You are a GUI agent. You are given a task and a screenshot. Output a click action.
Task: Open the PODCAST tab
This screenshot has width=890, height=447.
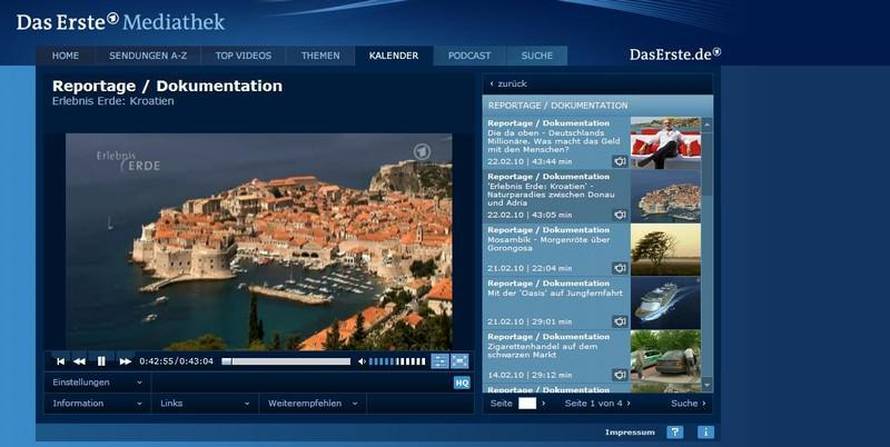click(469, 56)
